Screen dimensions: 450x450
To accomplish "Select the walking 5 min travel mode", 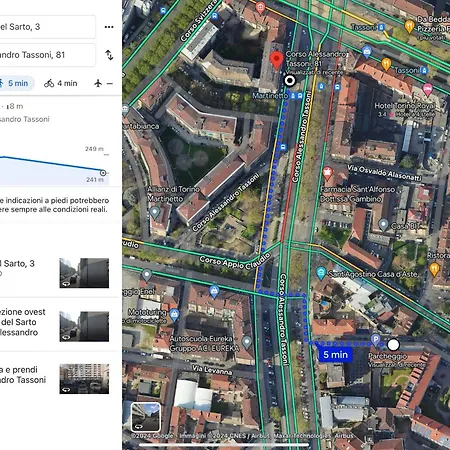I will 16,83.
